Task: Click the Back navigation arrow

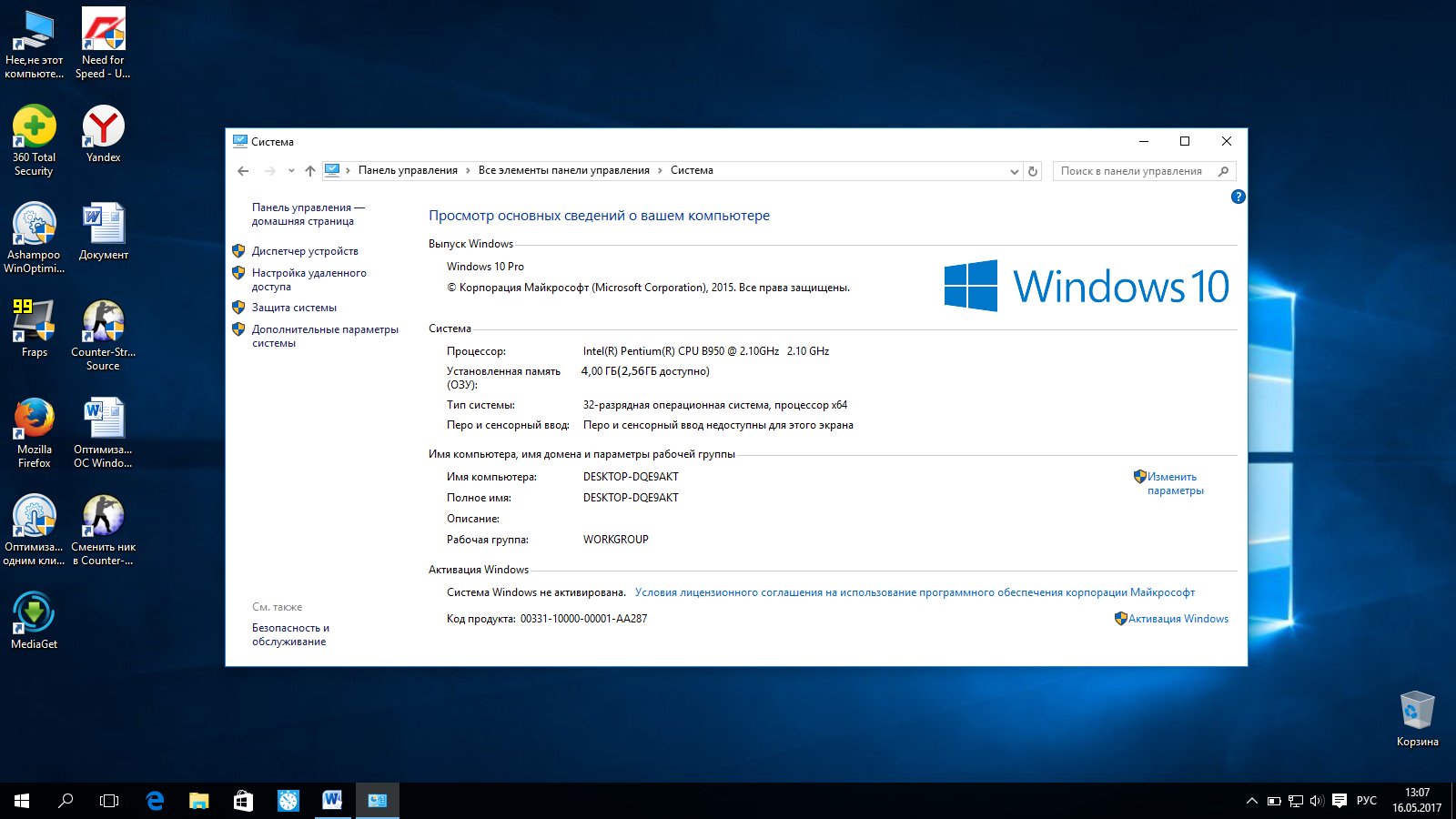Action: pyautogui.click(x=243, y=170)
